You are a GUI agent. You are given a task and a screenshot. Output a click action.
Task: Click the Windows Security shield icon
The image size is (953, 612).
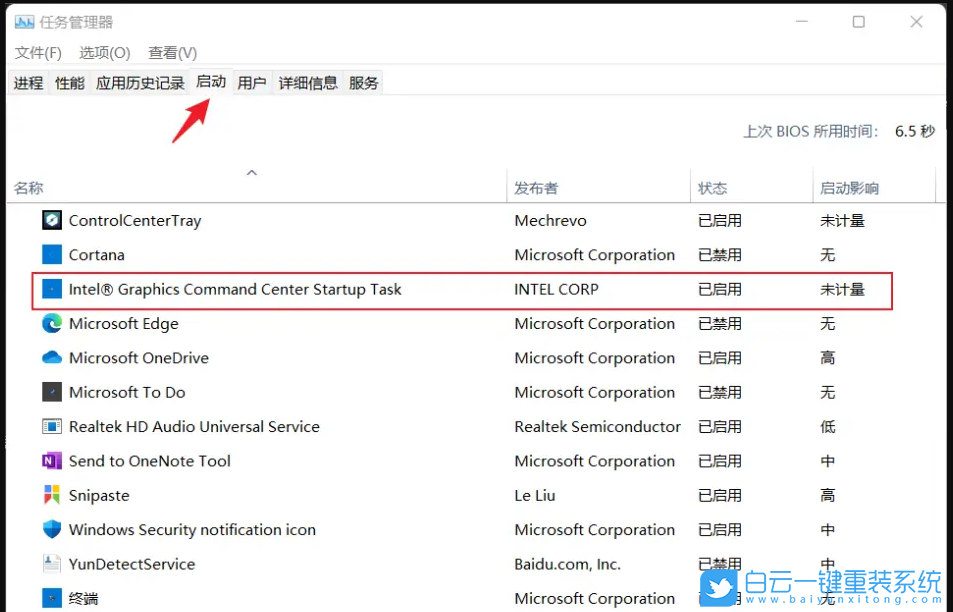pyautogui.click(x=51, y=529)
